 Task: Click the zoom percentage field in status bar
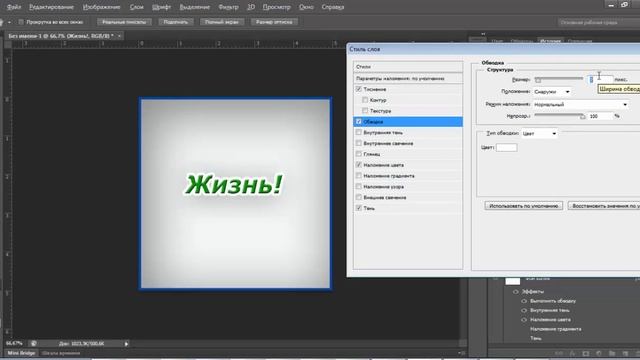coord(14,344)
